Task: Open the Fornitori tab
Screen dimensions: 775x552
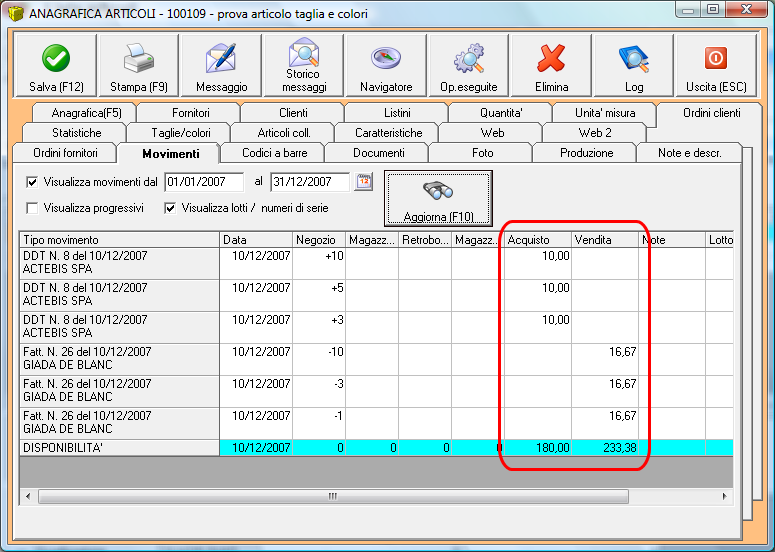Action: pyautogui.click(x=191, y=113)
